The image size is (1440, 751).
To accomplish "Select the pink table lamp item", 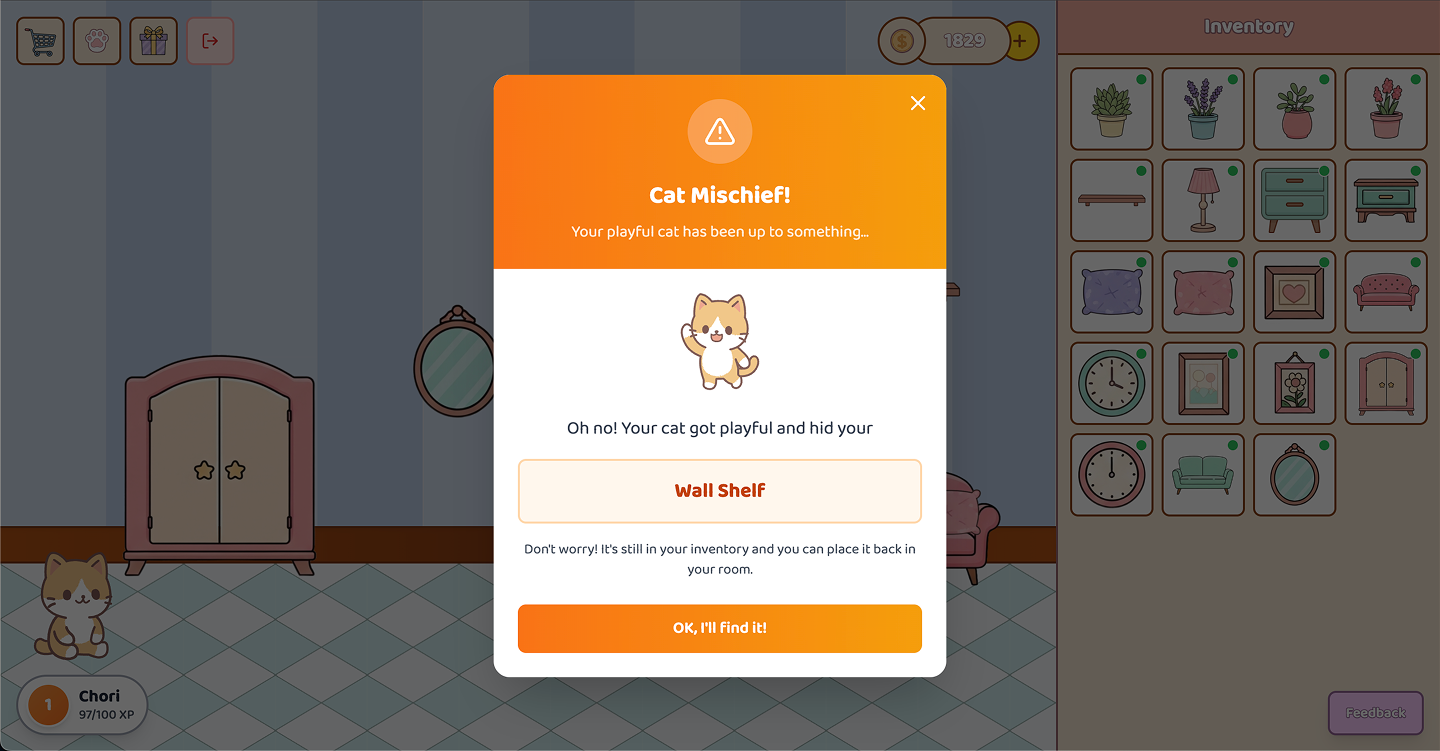I will tap(1203, 200).
